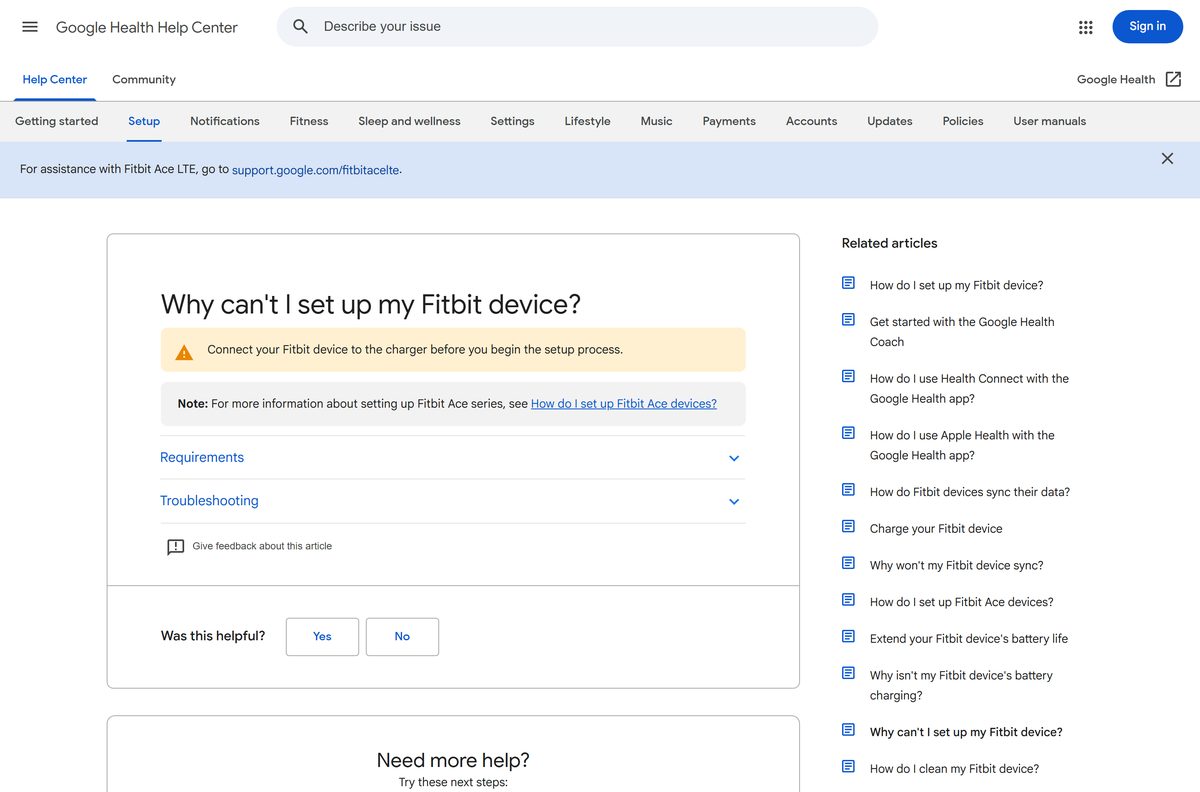
Task: Open the hamburger main menu
Action: point(30,27)
